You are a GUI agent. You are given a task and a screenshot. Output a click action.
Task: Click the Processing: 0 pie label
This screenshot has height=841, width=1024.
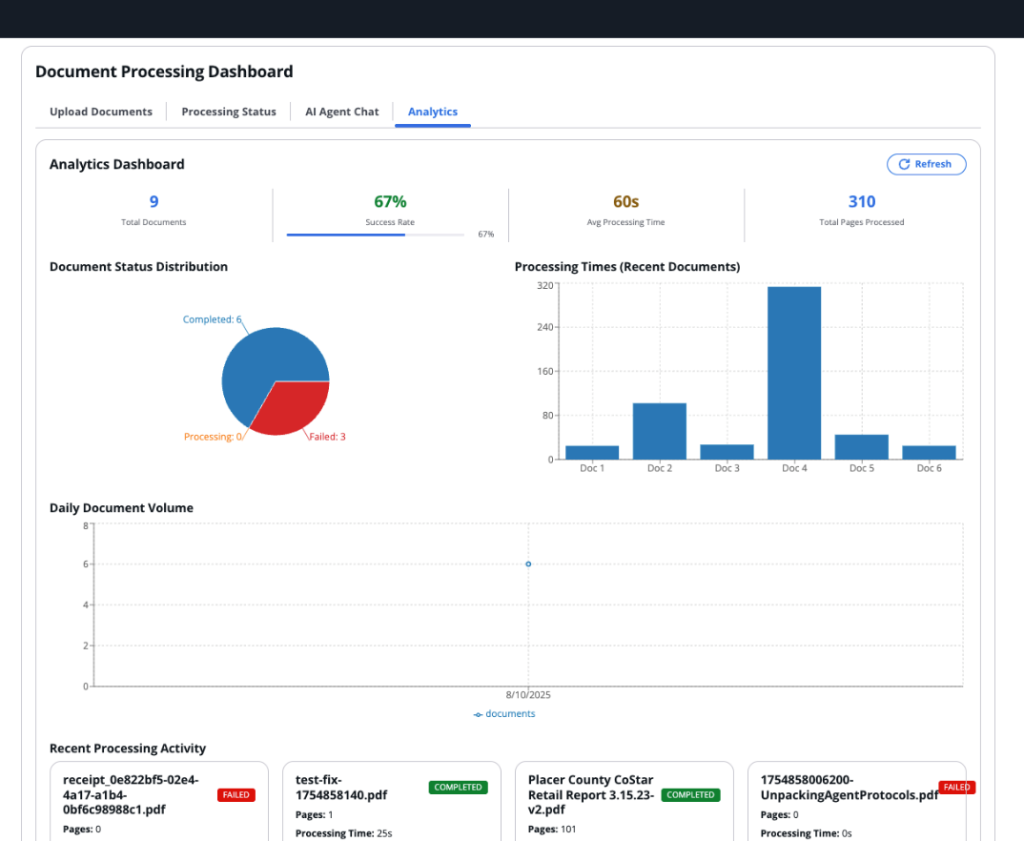point(213,437)
